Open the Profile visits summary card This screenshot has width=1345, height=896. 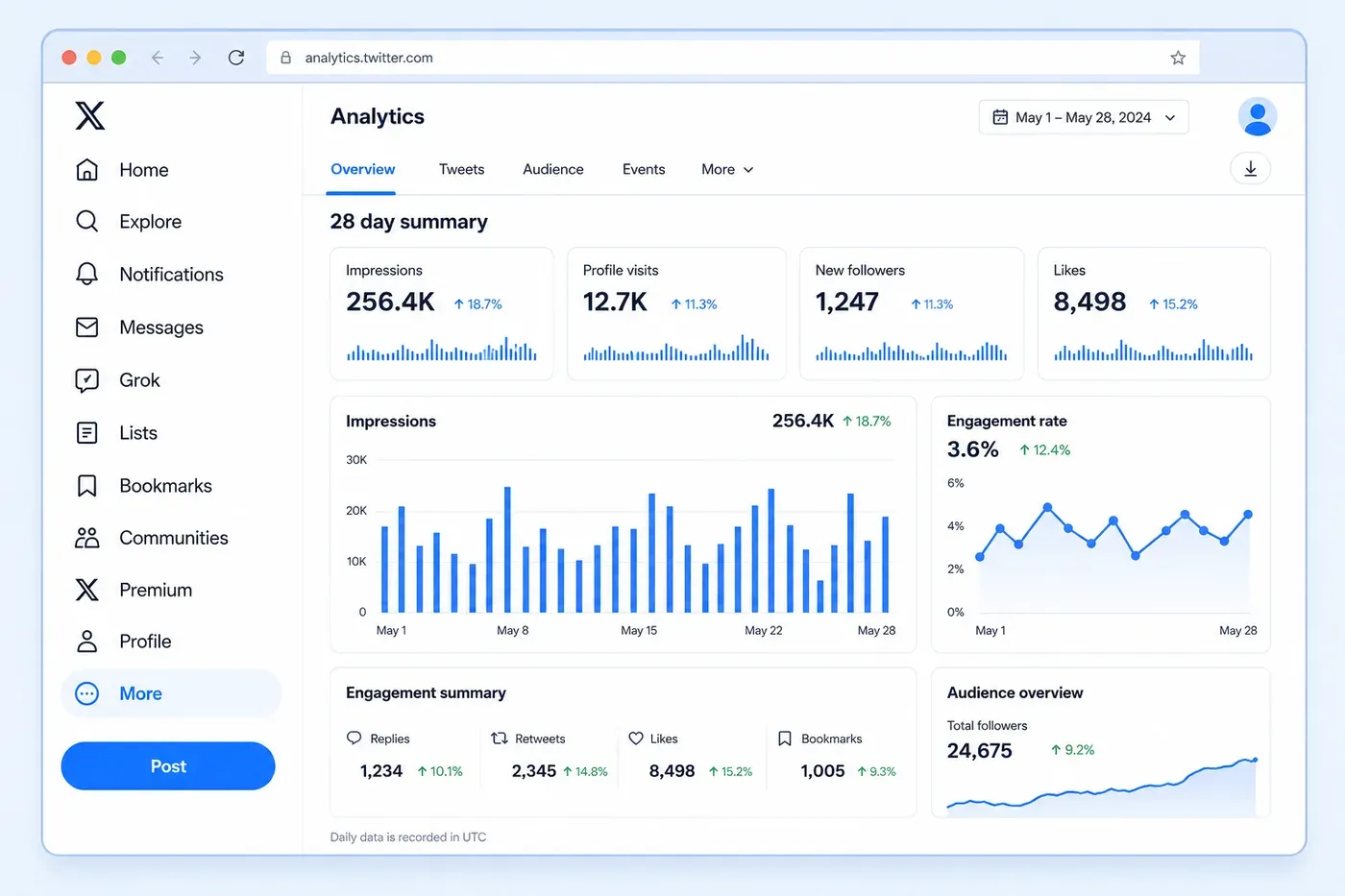coord(676,314)
